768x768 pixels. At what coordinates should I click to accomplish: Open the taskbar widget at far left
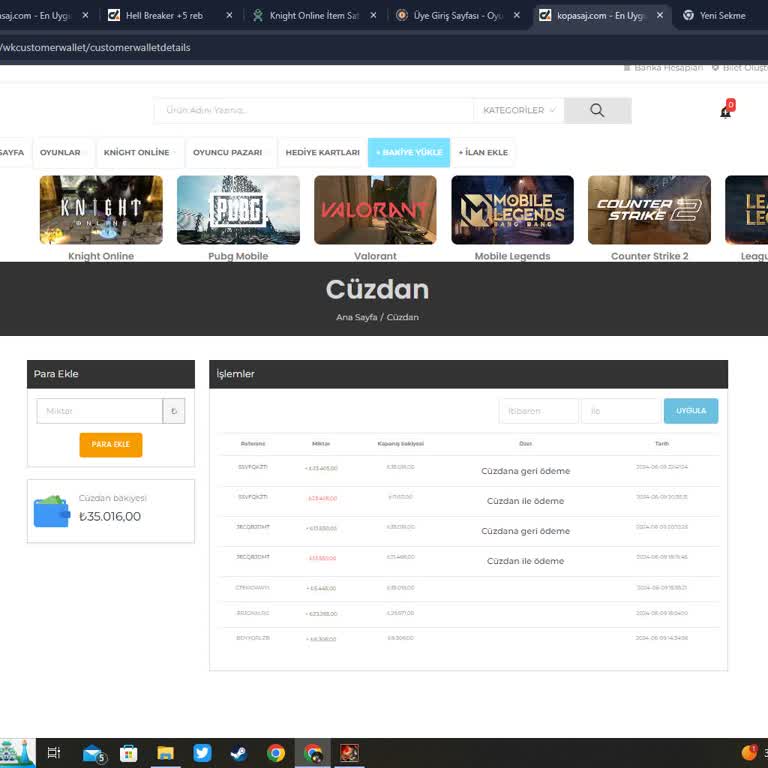coord(17,753)
